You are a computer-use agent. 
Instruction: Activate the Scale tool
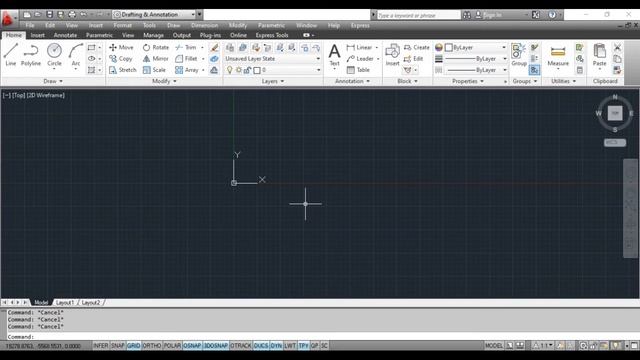(154, 70)
